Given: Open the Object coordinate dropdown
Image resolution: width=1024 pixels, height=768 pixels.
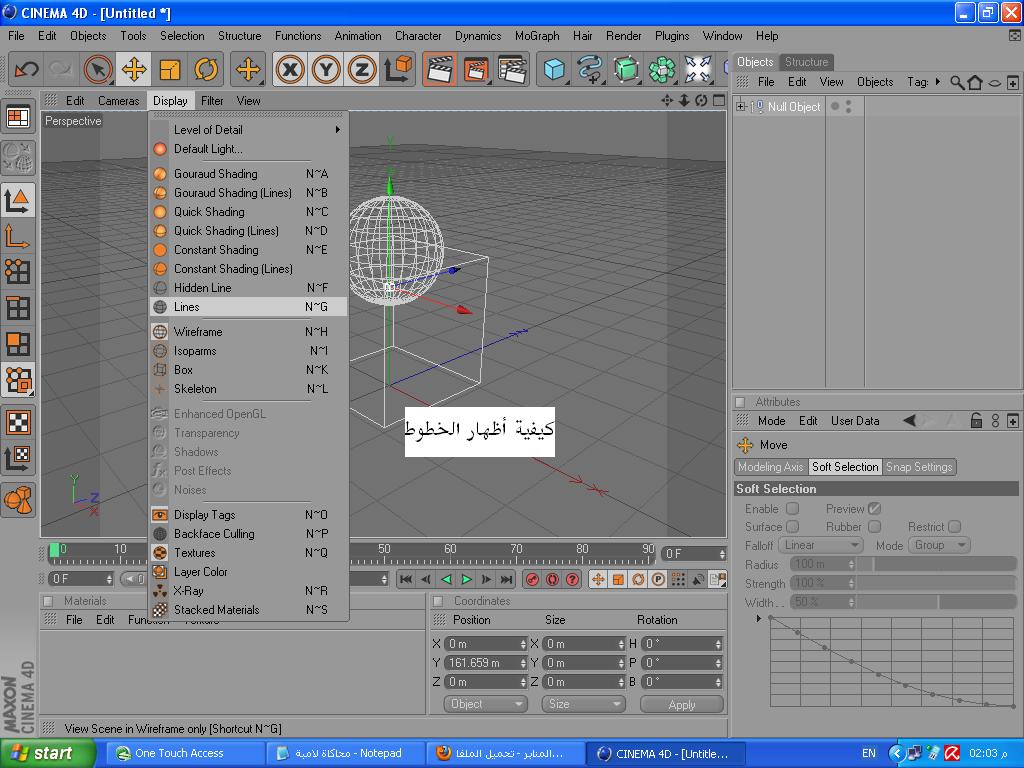Looking at the screenshot, I should pos(485,704).
